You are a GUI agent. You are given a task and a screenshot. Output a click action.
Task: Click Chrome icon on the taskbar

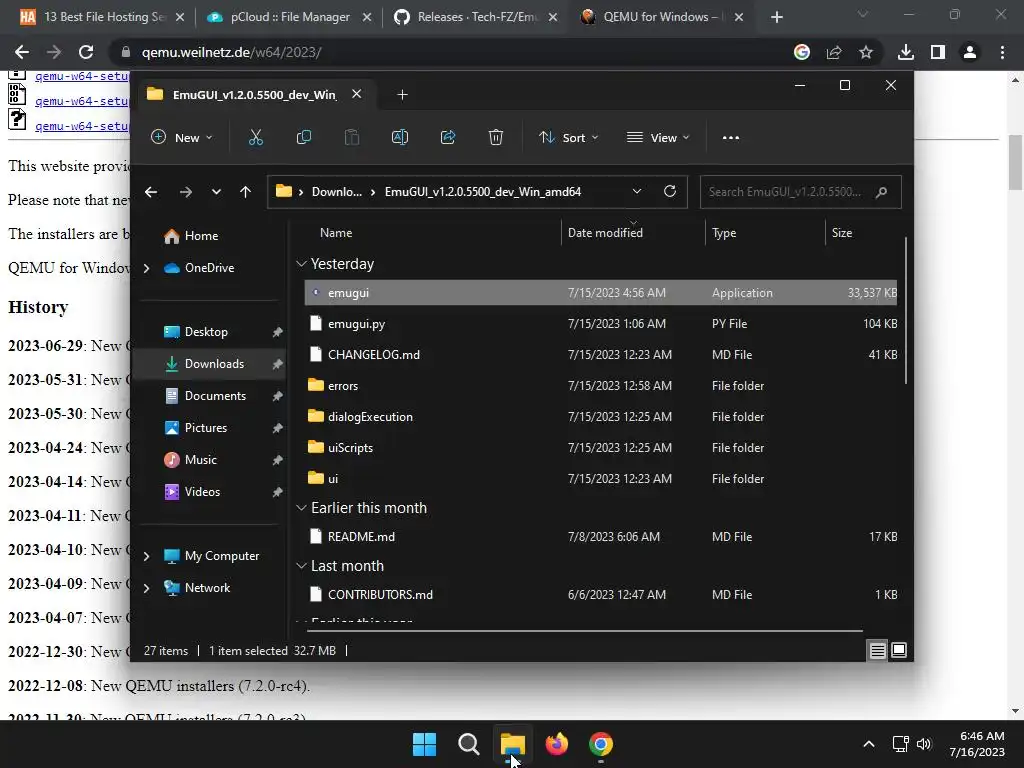[x=601, y=744]
